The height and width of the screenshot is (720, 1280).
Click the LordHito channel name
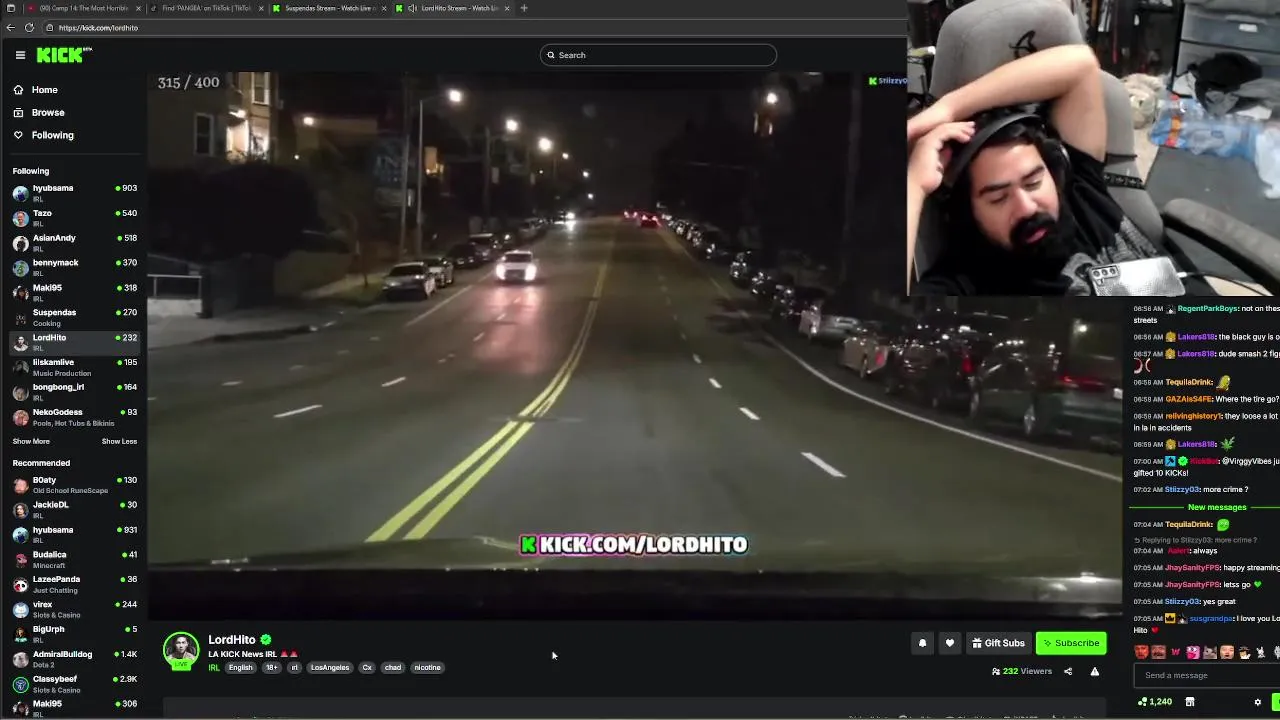232,640
